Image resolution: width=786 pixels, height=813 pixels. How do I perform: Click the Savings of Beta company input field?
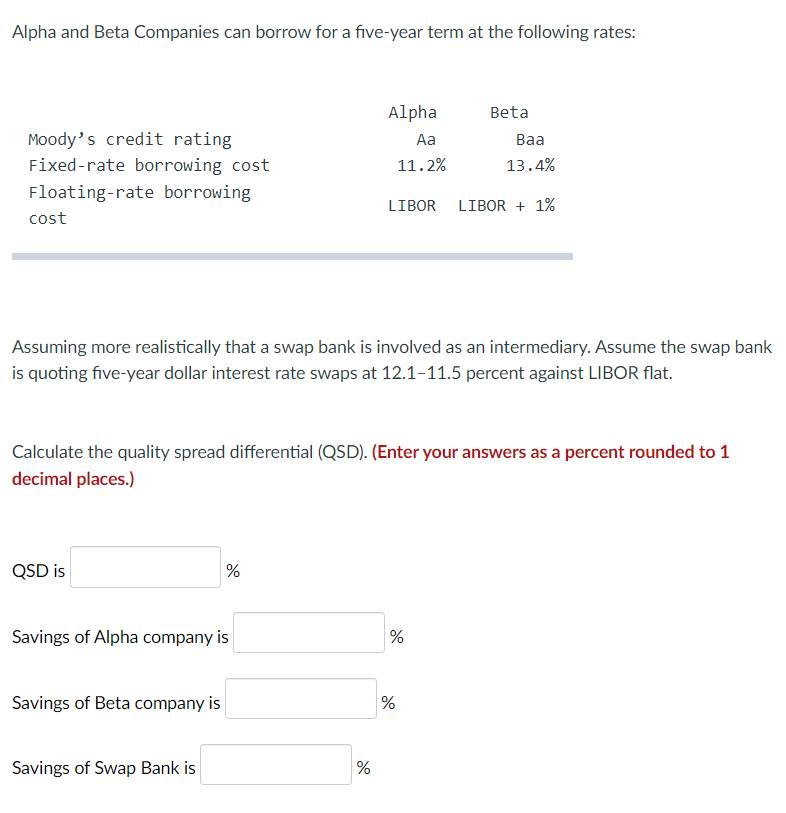[x=300, y=698]
